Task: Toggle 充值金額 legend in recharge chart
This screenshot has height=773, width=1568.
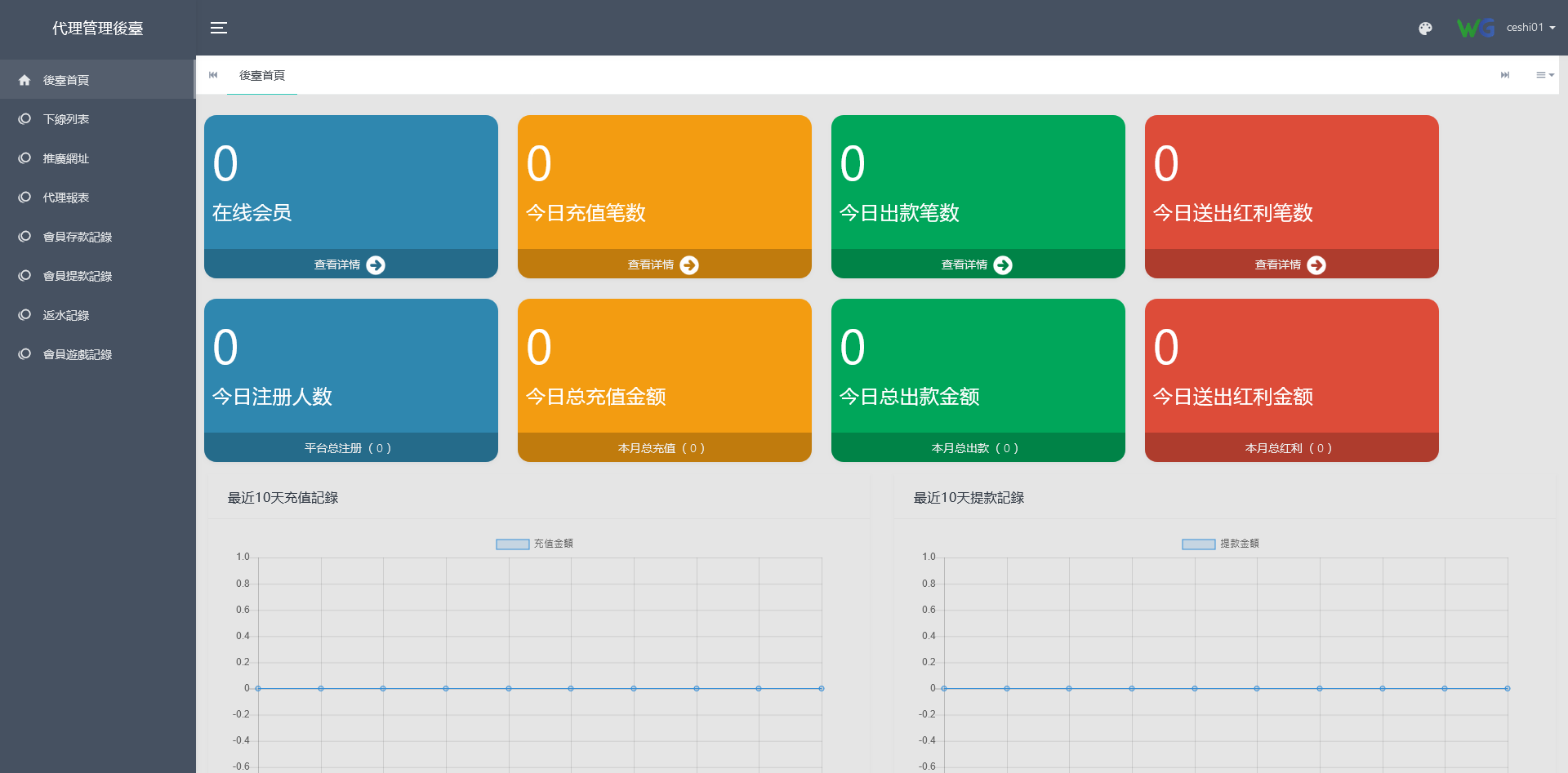Action: (x=534, y=544)
